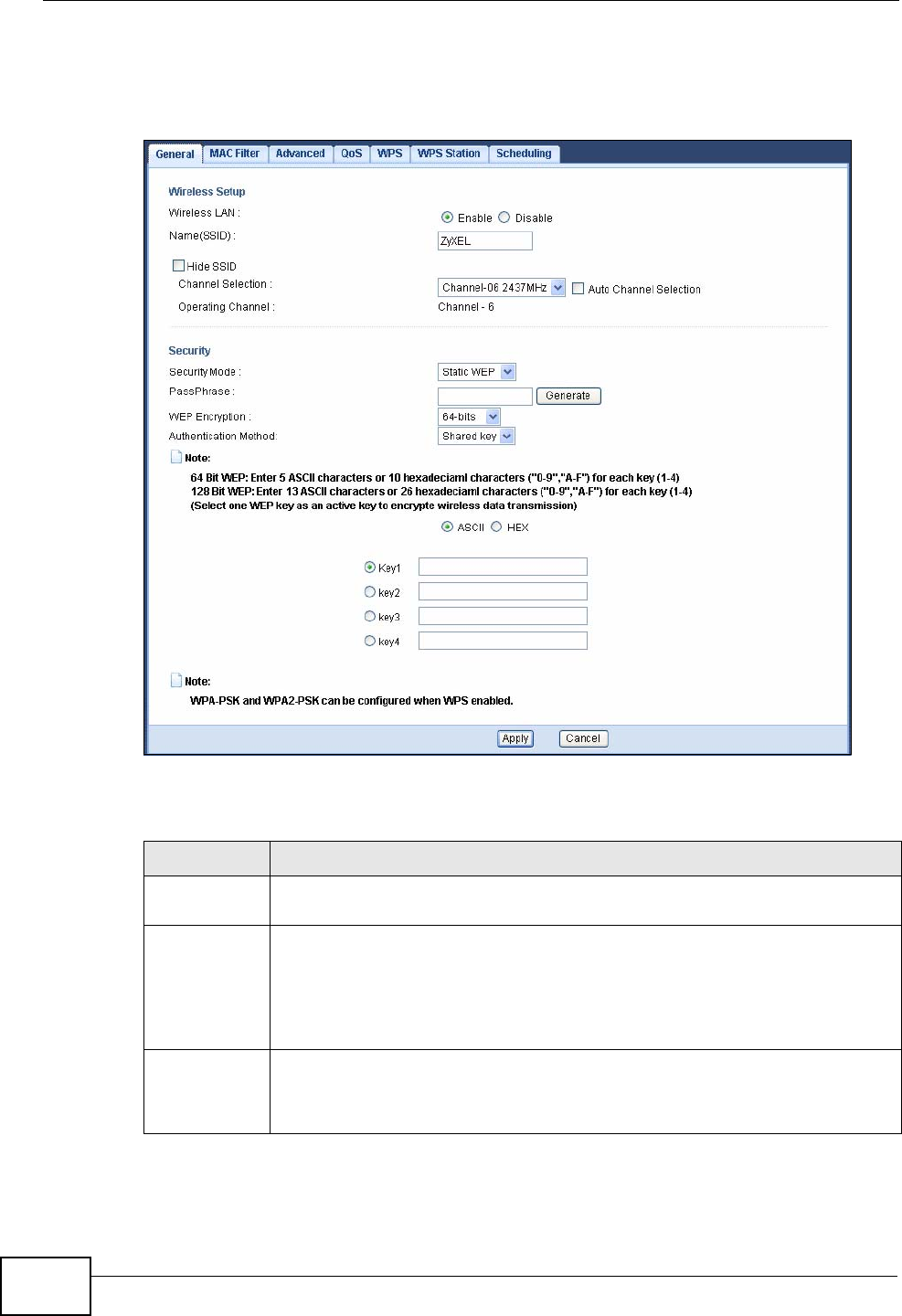
Task: Click the note icon above WPA-PSK message
Action: (176, 680)
